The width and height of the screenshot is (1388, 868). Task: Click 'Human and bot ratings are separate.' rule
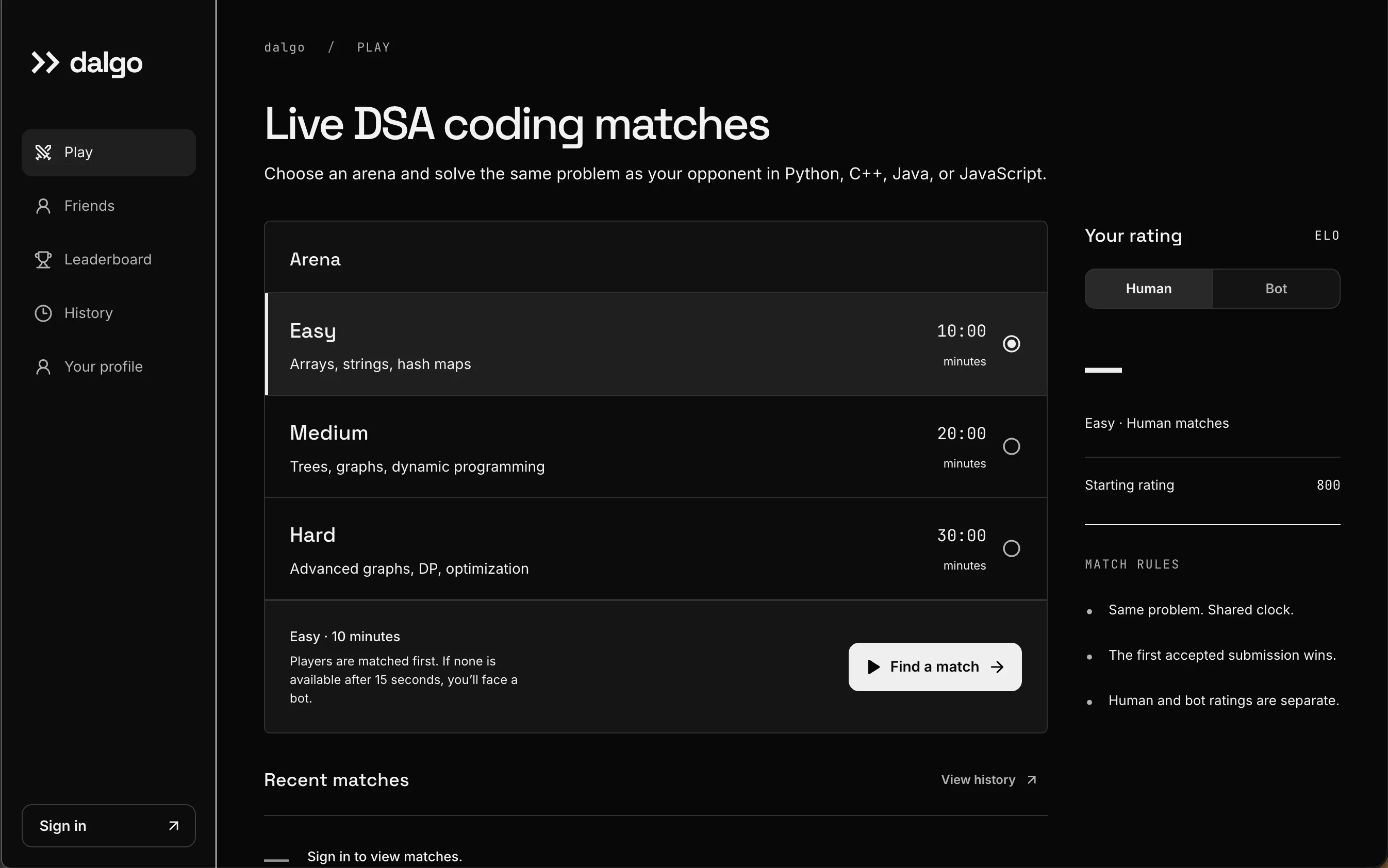click(x=1224, y=700)
